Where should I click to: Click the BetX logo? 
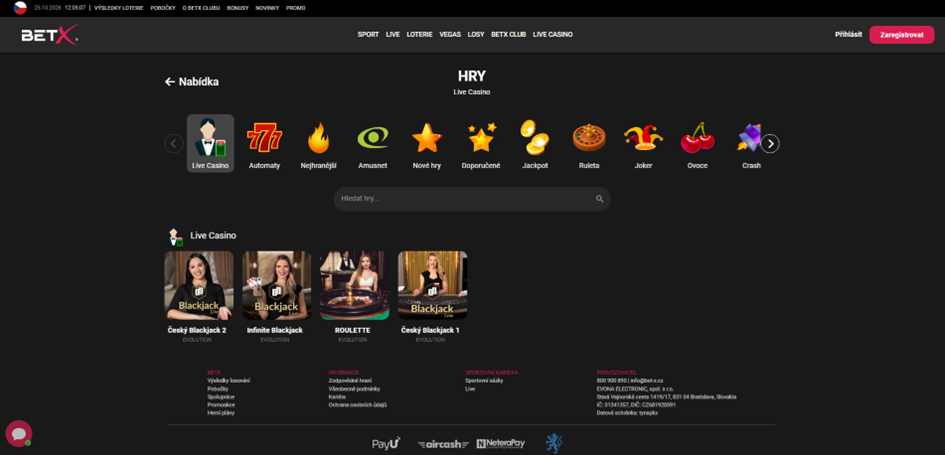pyautogui.click(x=49, y=35)
